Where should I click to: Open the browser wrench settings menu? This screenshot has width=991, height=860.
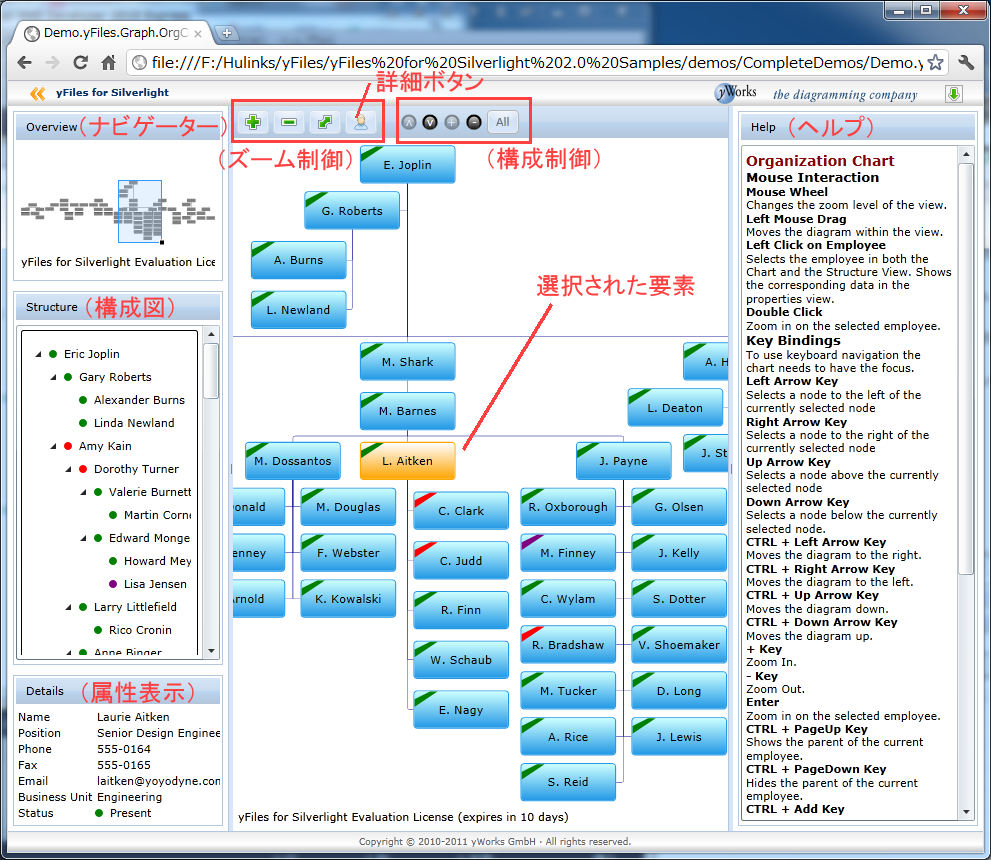966,63
